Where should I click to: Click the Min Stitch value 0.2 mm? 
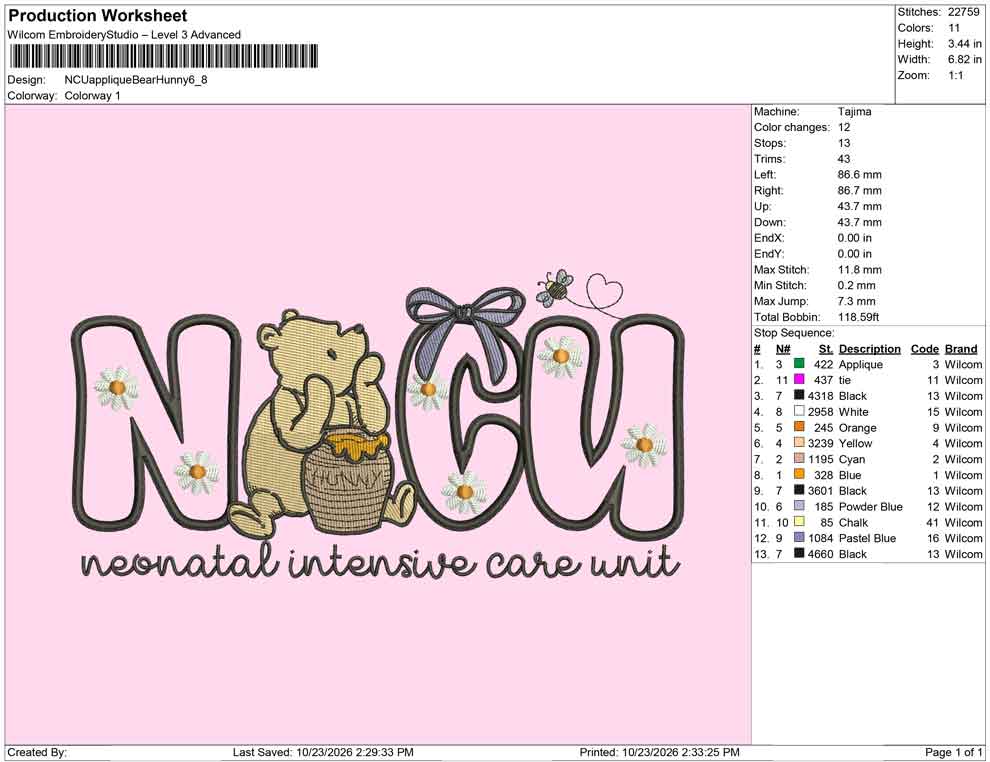point(856,285)
